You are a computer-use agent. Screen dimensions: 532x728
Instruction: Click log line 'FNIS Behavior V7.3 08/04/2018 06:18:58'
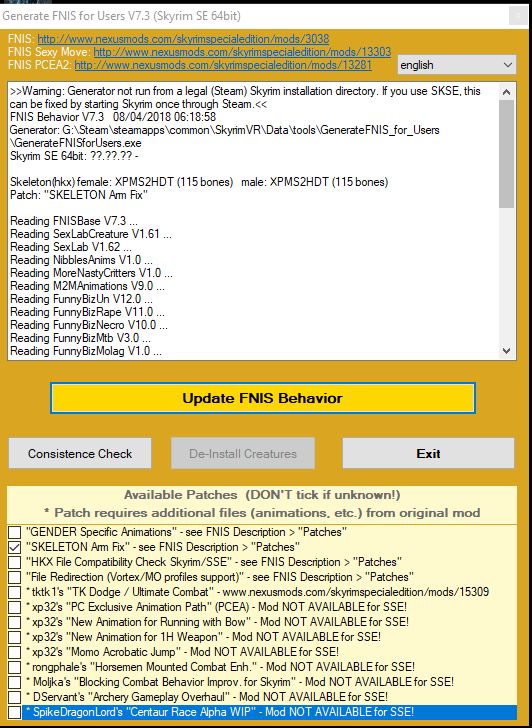[113, 117]
